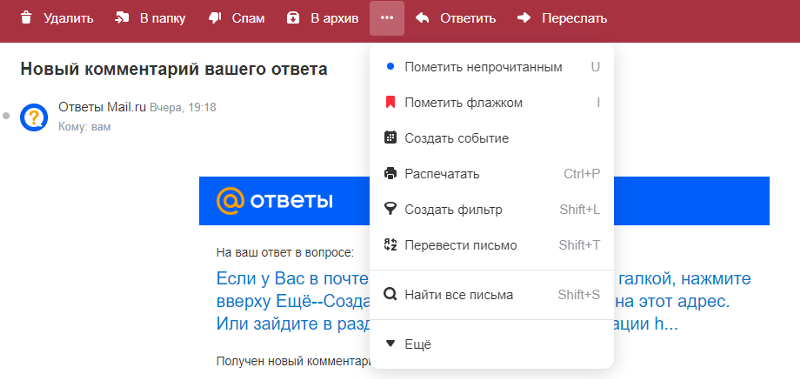
Task: Click the В папку toolbar label
Action: tap(163, 19)
